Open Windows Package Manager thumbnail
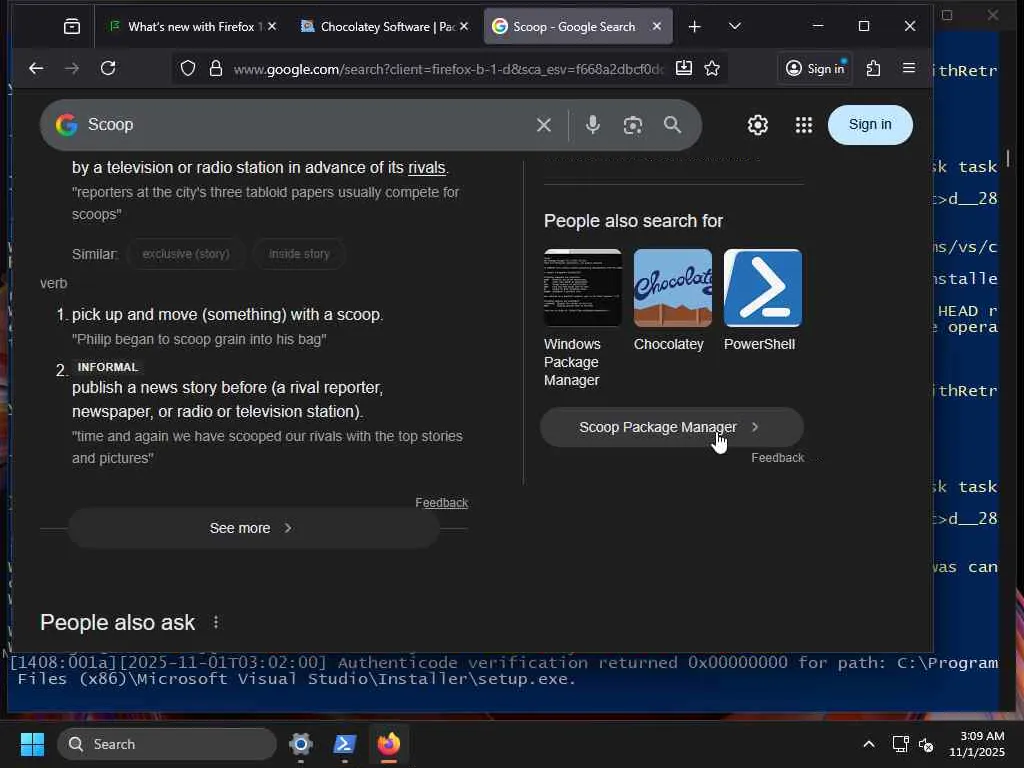Screen dimensions: 1024x768 tap(583, 287)
